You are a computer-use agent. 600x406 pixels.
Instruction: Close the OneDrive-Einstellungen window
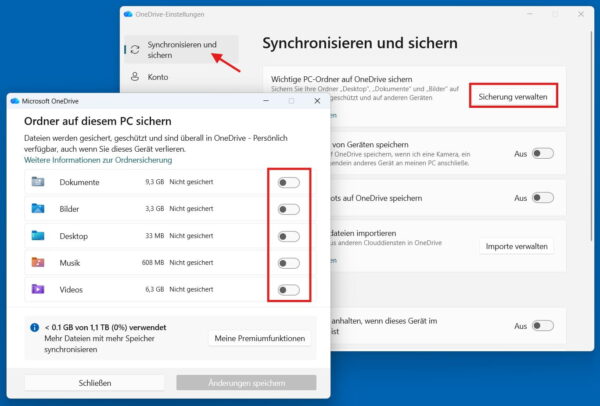click(581, 14)
